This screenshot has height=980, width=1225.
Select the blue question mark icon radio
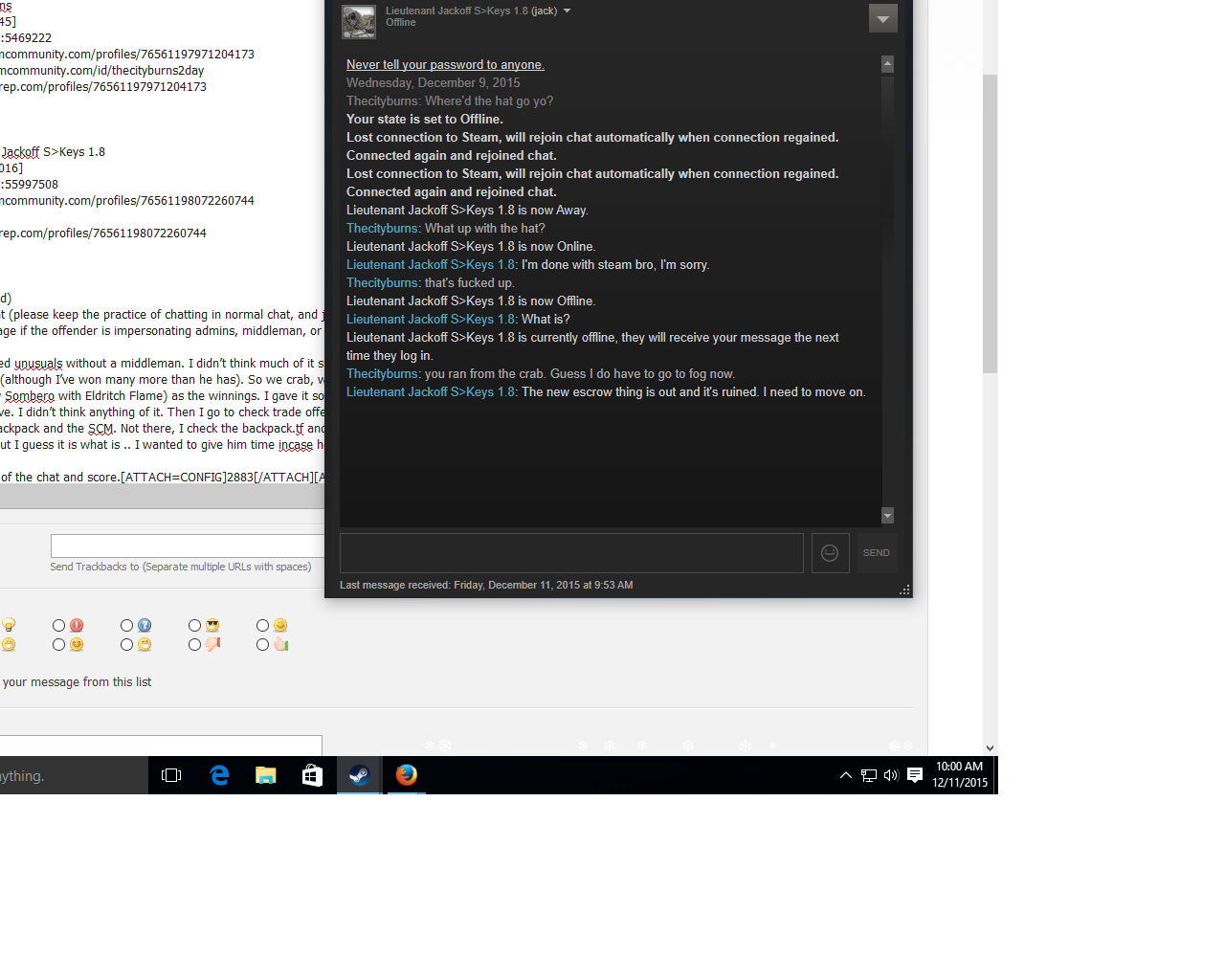[x=126, y=626]
